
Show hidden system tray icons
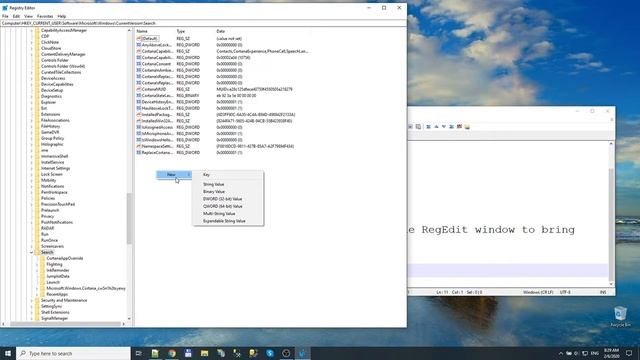click(x=560, y=353)
